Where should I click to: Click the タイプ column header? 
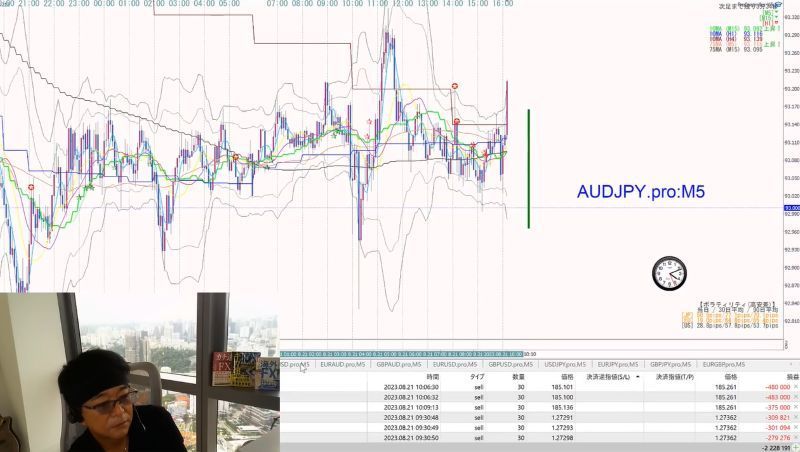coord(477,377)
